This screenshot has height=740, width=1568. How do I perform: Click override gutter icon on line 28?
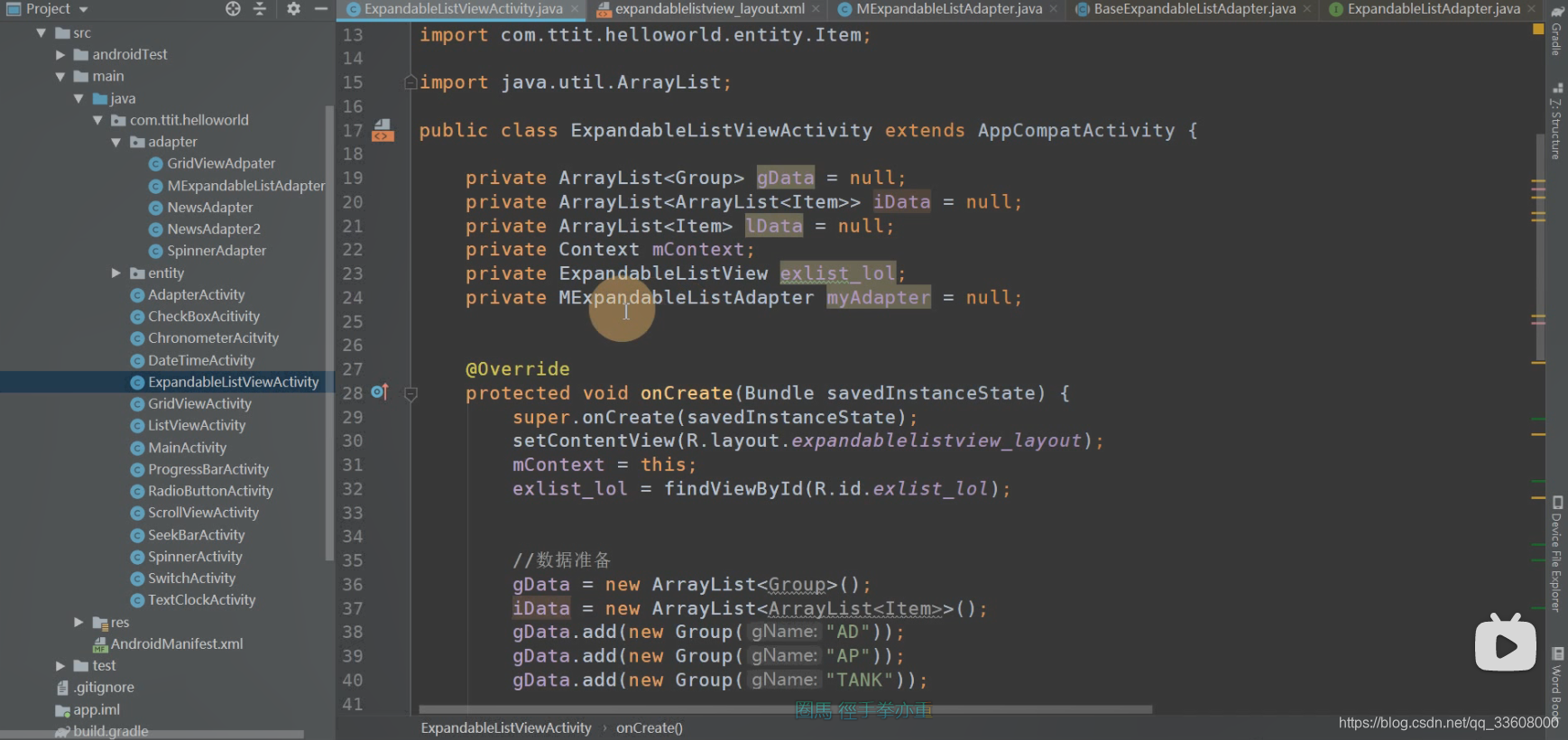pos(379,393)
